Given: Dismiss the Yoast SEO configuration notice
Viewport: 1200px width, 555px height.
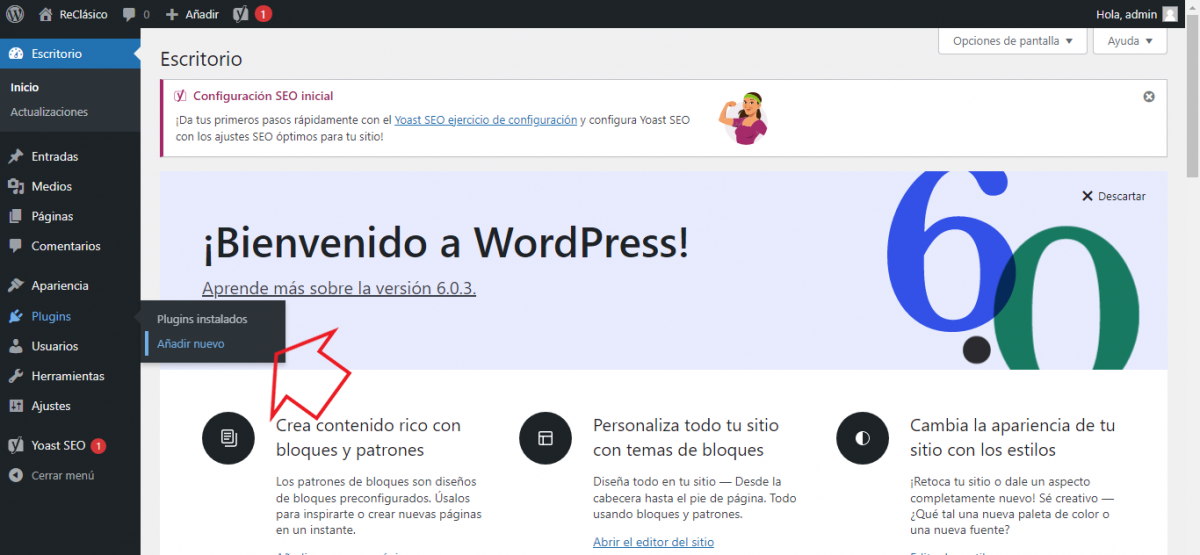Looking at the screenshot, I should (1149, 97).
